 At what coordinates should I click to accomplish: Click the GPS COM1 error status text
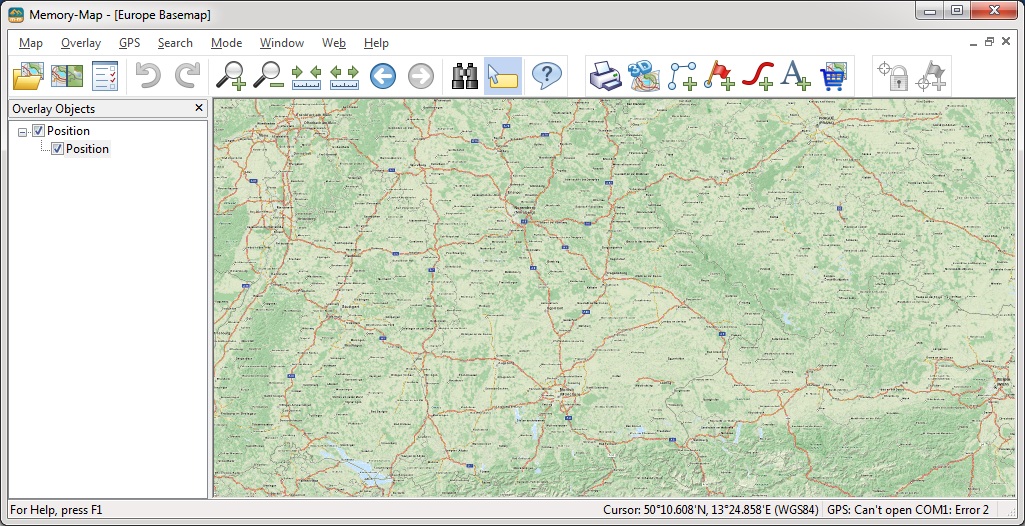click(908, 510)
